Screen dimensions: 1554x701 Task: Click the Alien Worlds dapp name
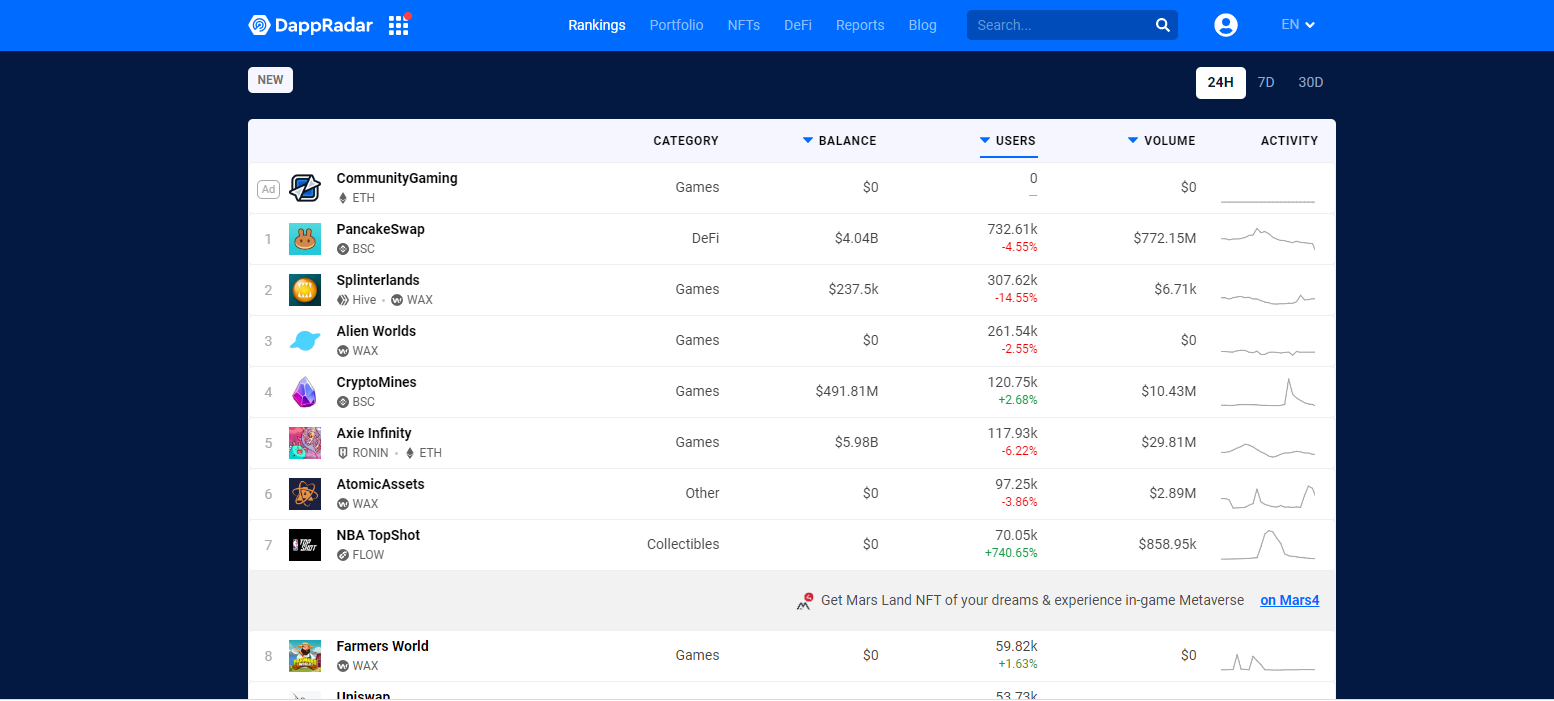pos(376,331)
